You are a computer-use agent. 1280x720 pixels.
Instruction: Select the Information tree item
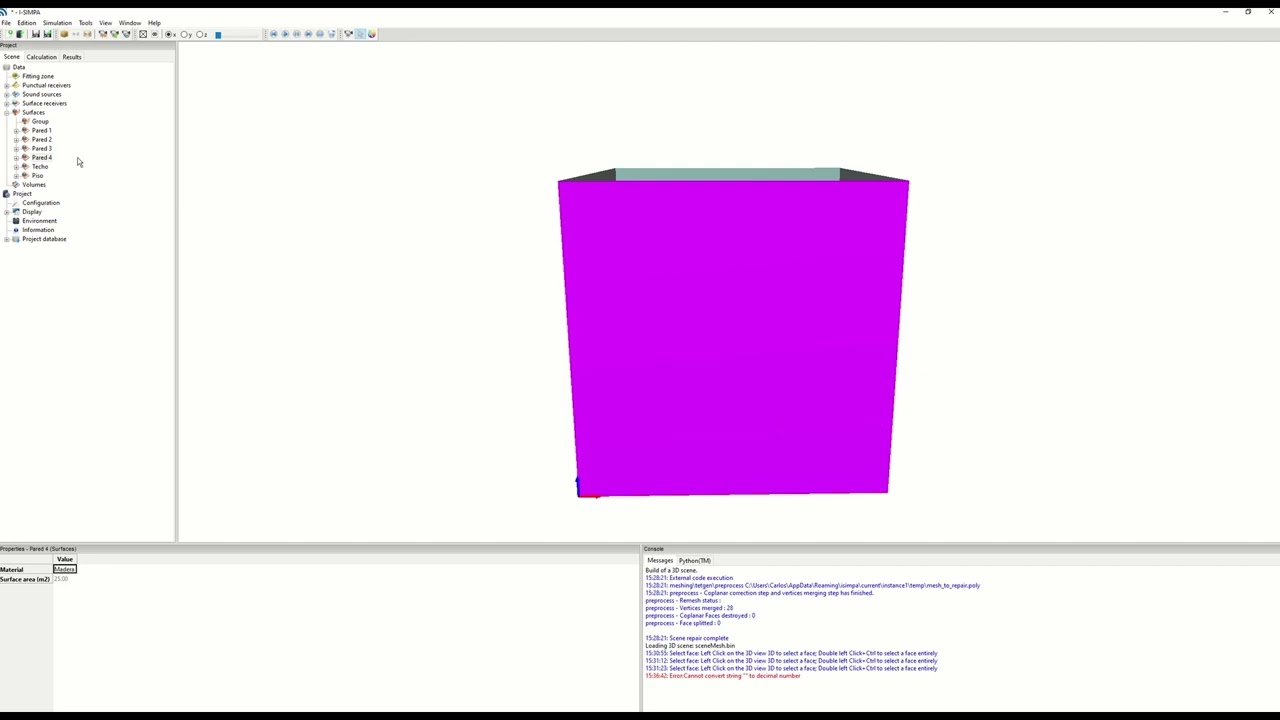pyautogui.click(x=38, y=230)
